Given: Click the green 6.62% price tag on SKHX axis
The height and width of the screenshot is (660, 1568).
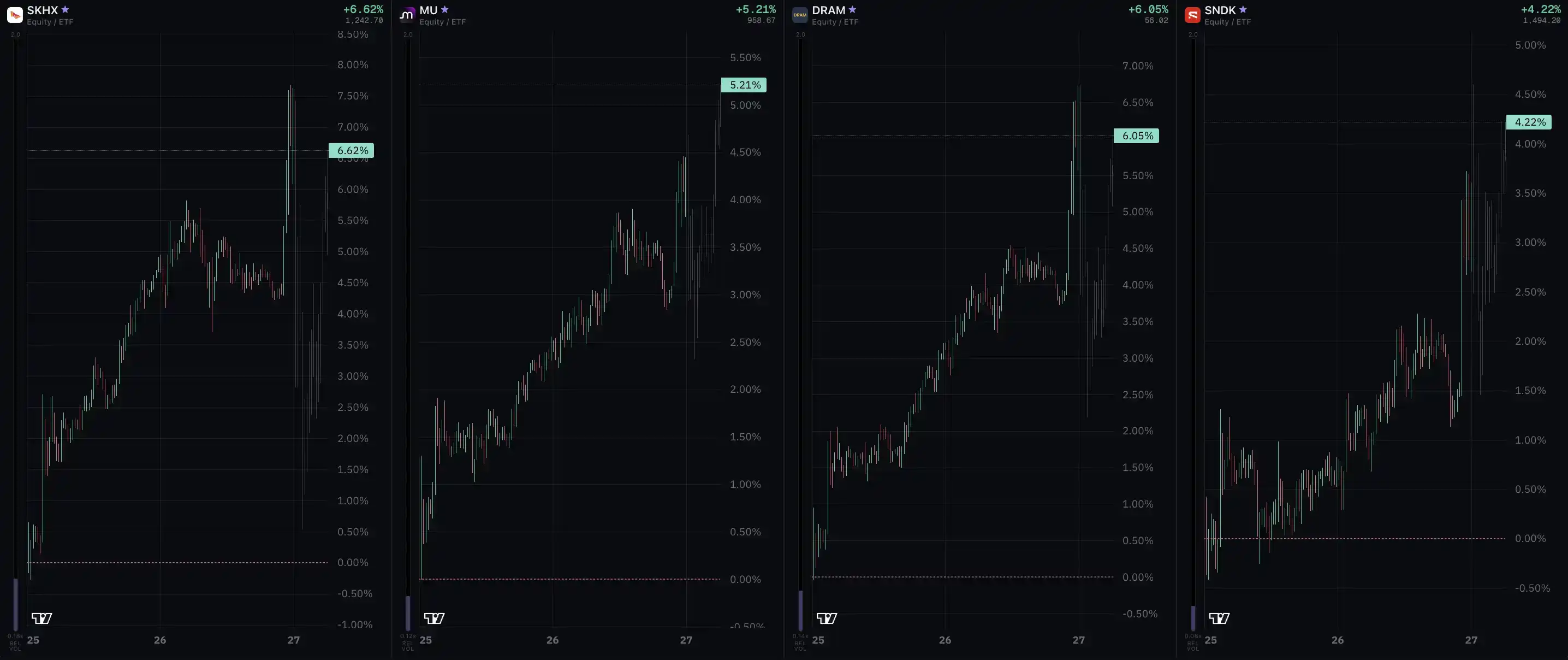Looking at the screenshot, I should pos(351,151).
